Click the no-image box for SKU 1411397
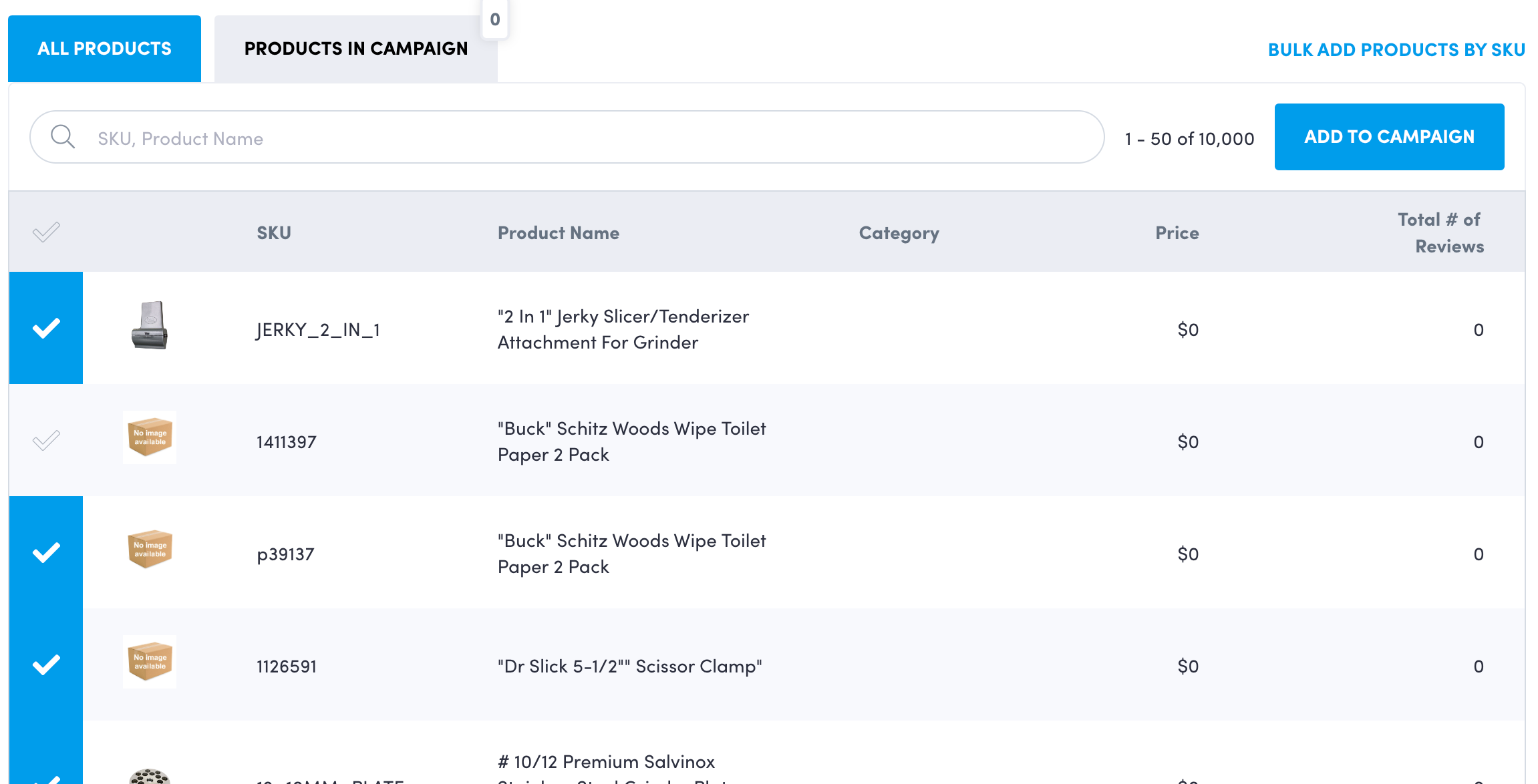 tap(150, 437)
